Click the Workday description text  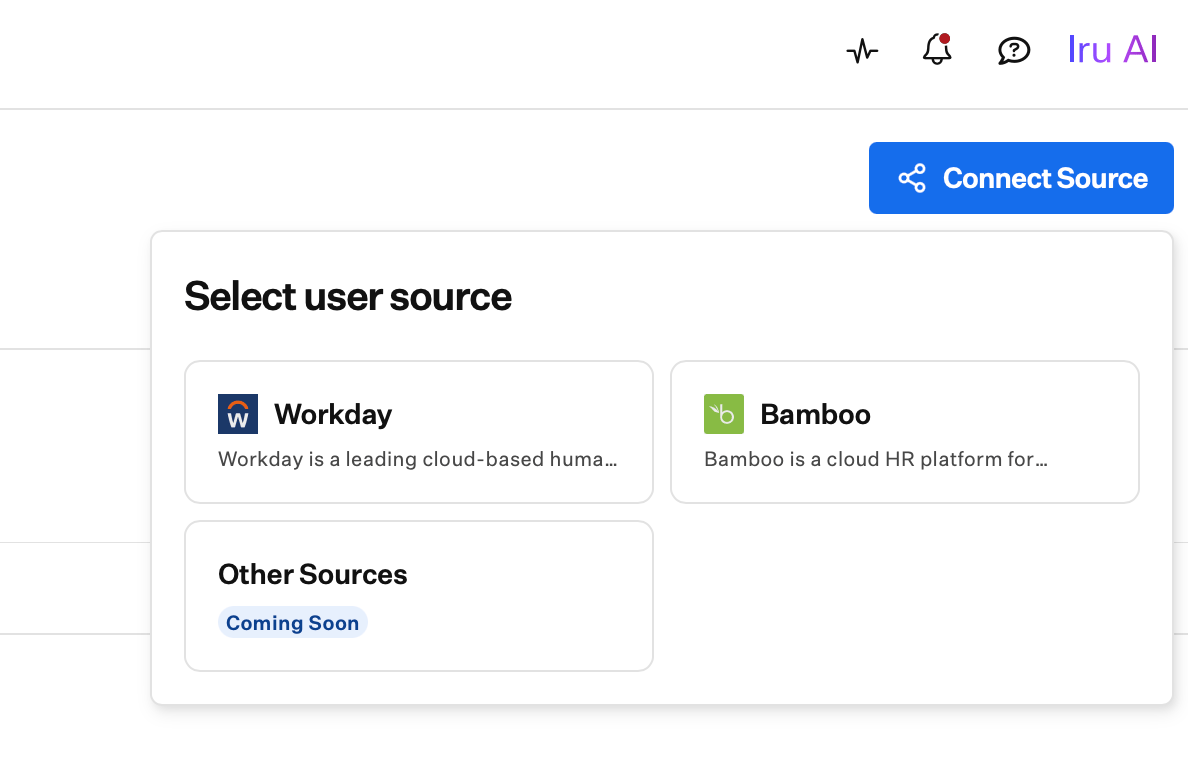(417, 459)
